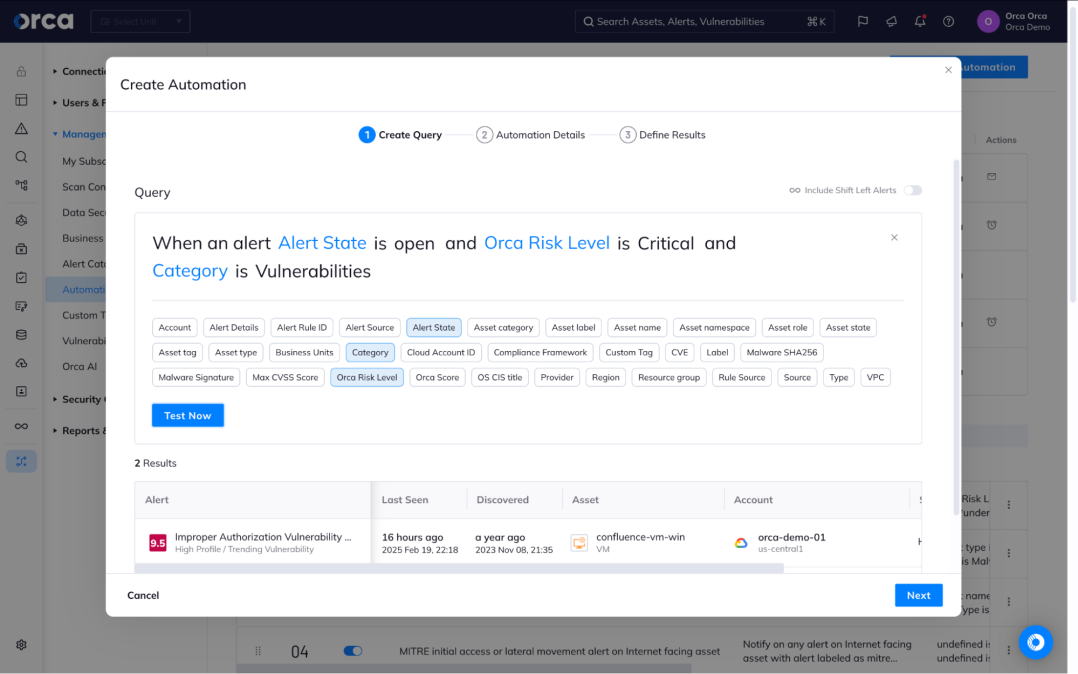
Task: Open Data Security sidebar item
Action: [x=84, y=213]
